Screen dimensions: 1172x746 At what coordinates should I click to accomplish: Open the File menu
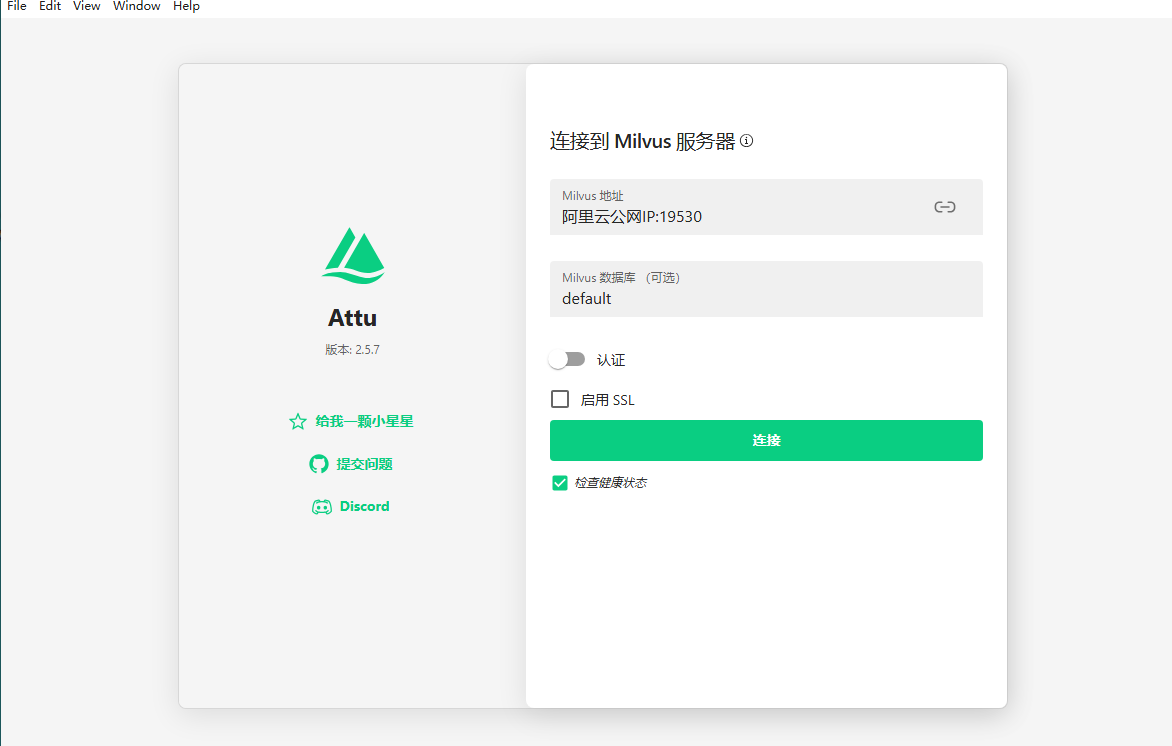16,6
